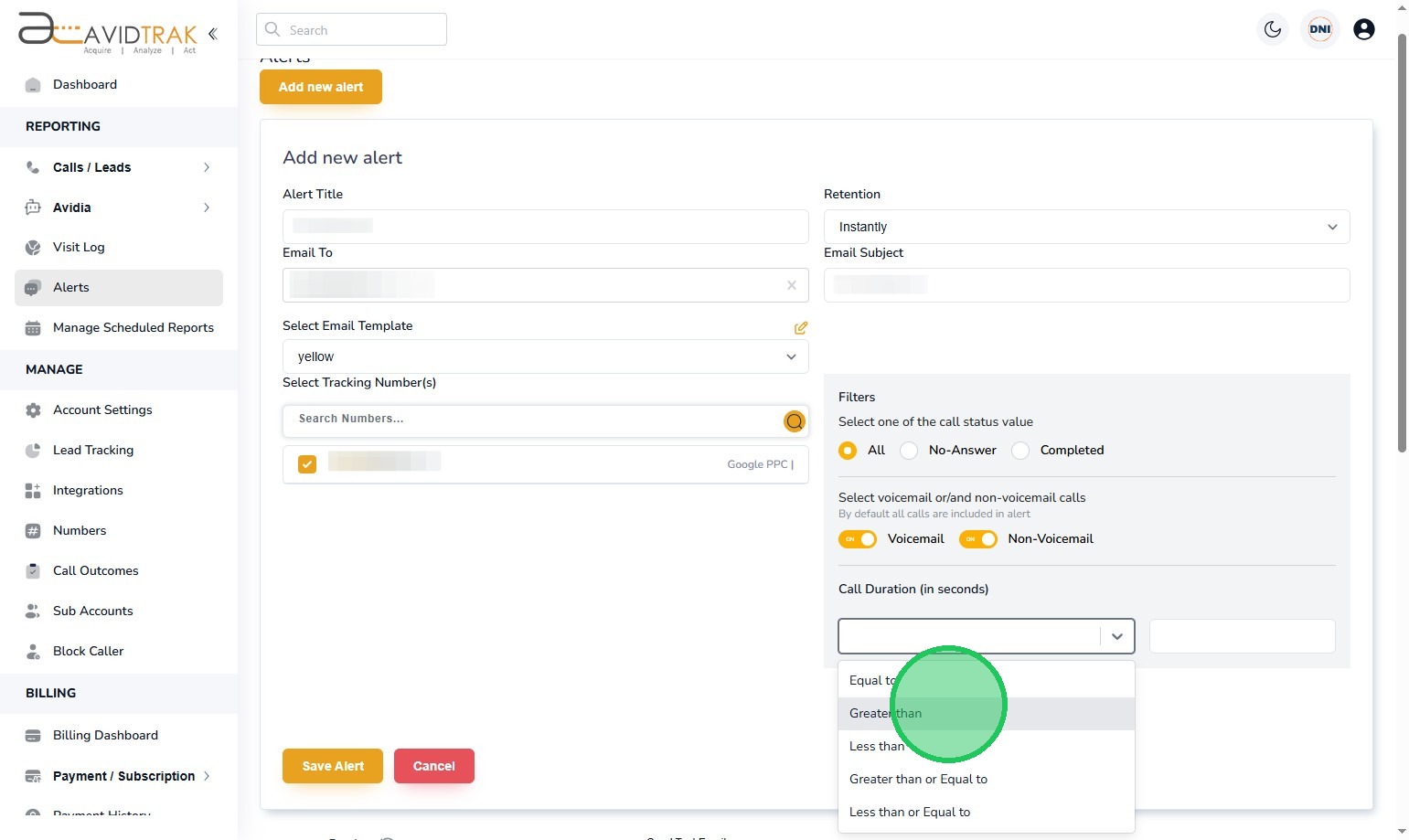Click the Dashboard sidebar icon
This screenshot has height=840, width=1409.
[33, 85]
